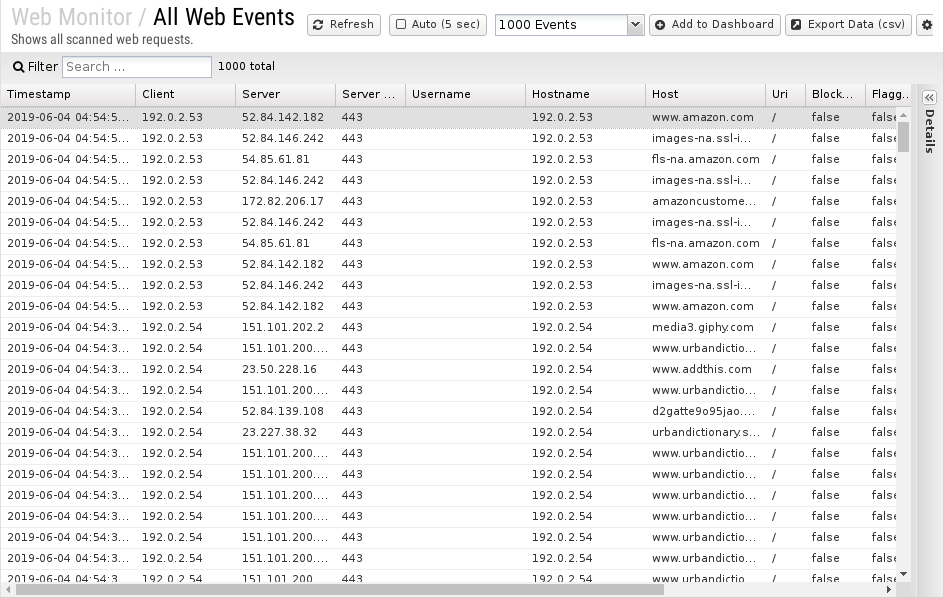This screenshot has height=598, width=944.
Task: Select the www.addthis.com event row
Action: (449, 370)
